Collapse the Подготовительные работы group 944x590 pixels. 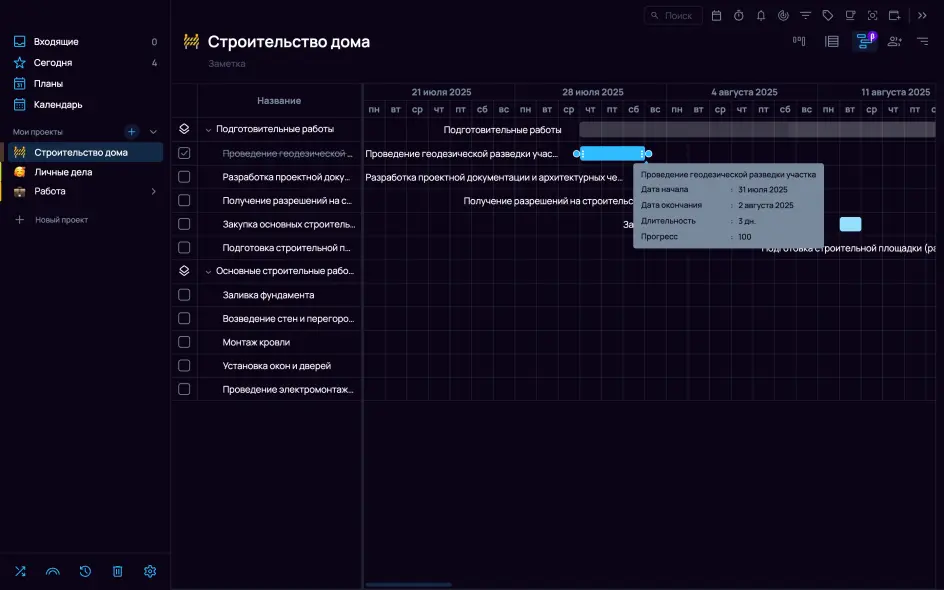pyautogui.click(x=207, y=129)
